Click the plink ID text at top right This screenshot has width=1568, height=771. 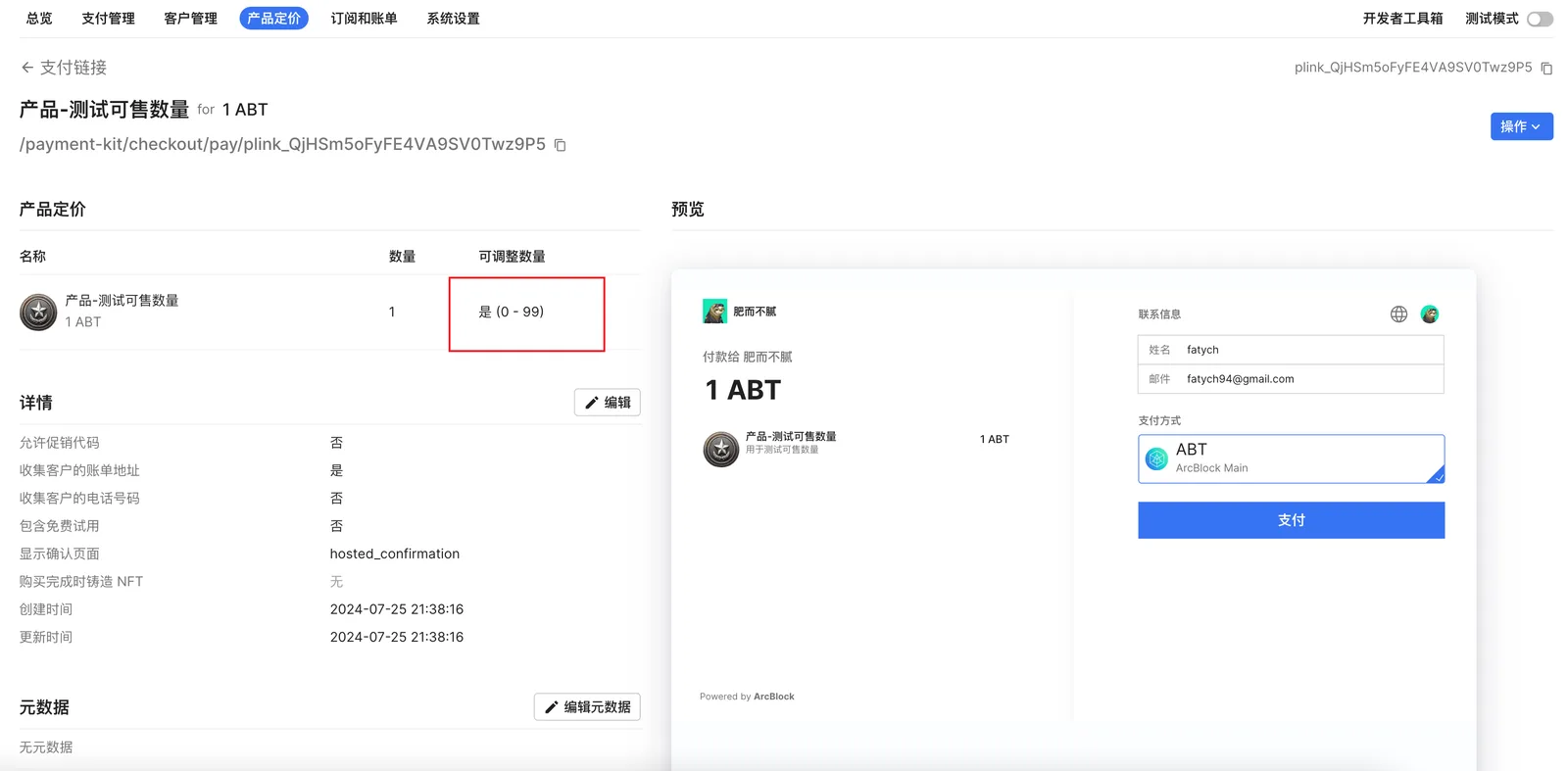coord(1413,68)
